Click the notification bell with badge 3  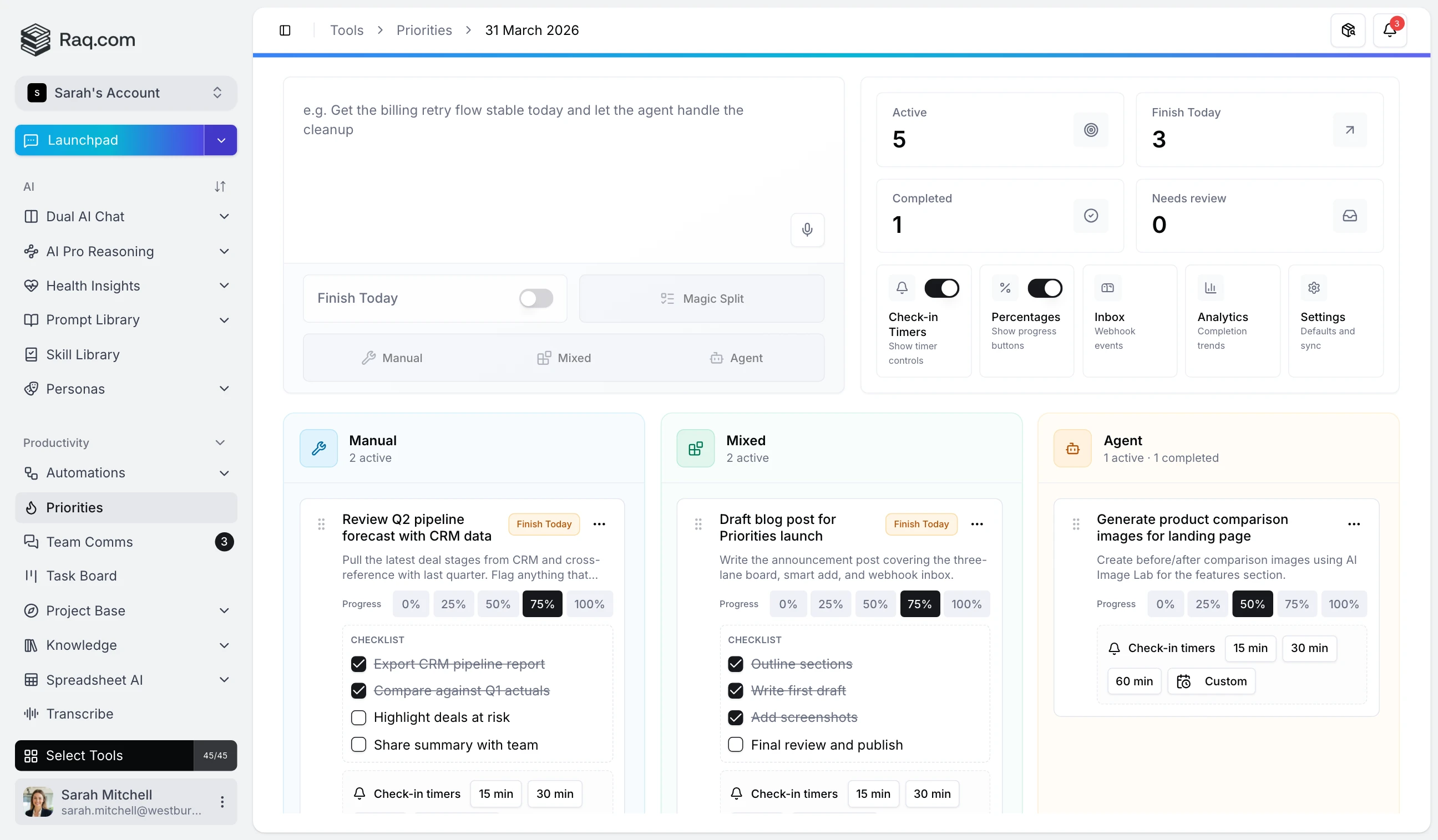[x=1389, y=29]
